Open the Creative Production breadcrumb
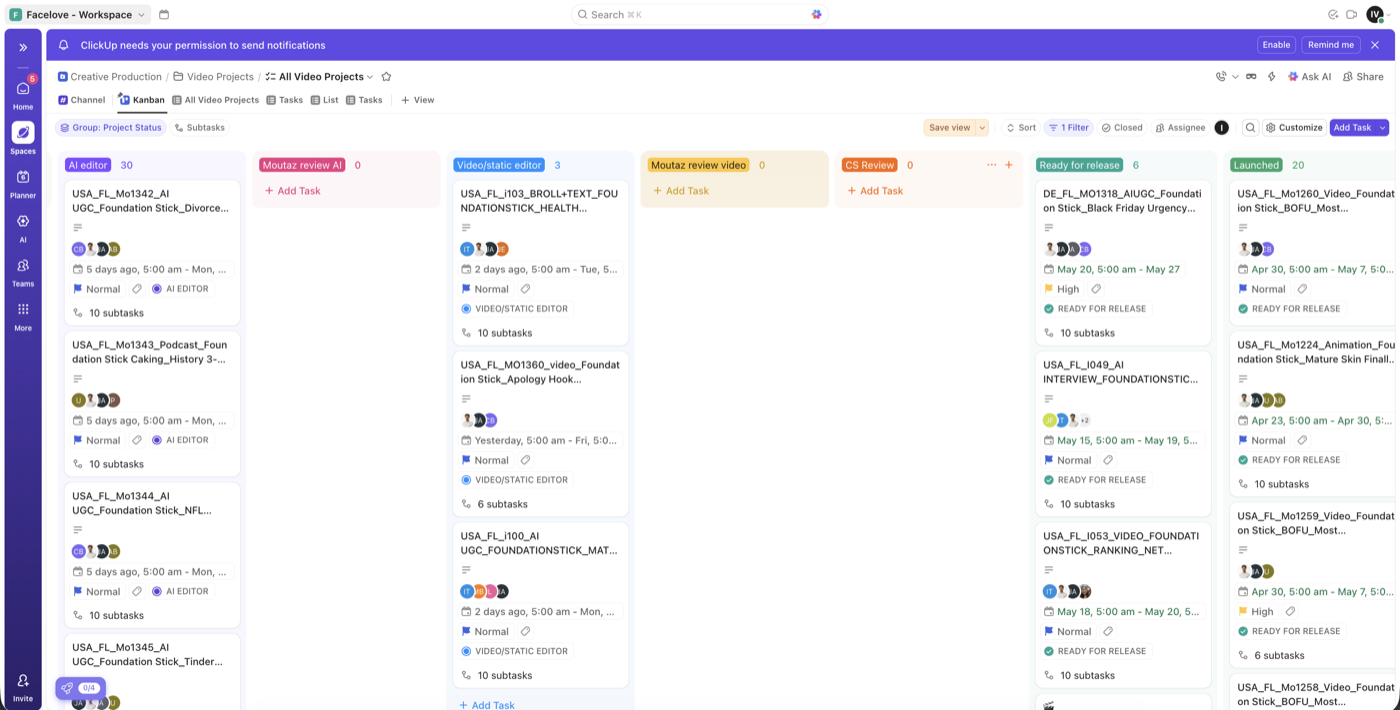Screen dimensions: 1400x710 (109, 77)
